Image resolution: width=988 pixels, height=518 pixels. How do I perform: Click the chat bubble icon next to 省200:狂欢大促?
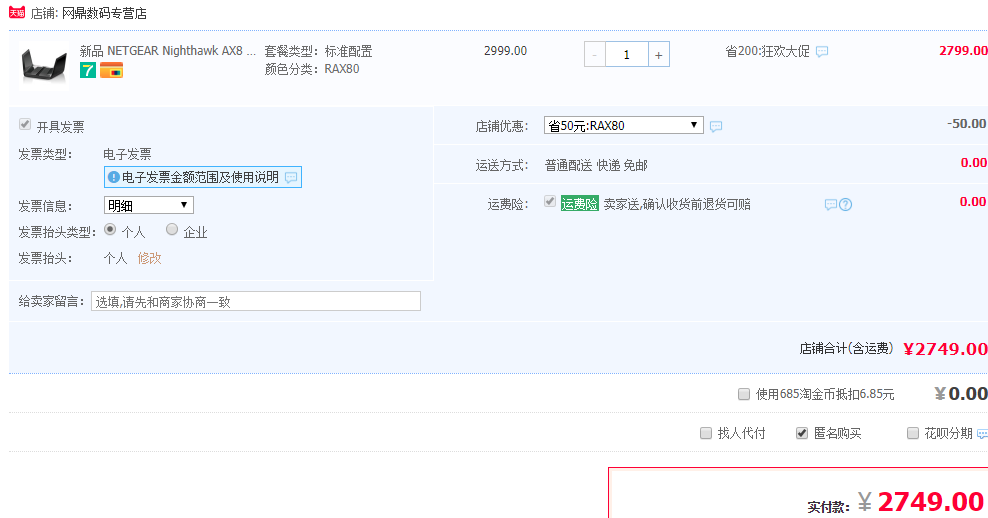pyautogui.click(x=822, y=52)
